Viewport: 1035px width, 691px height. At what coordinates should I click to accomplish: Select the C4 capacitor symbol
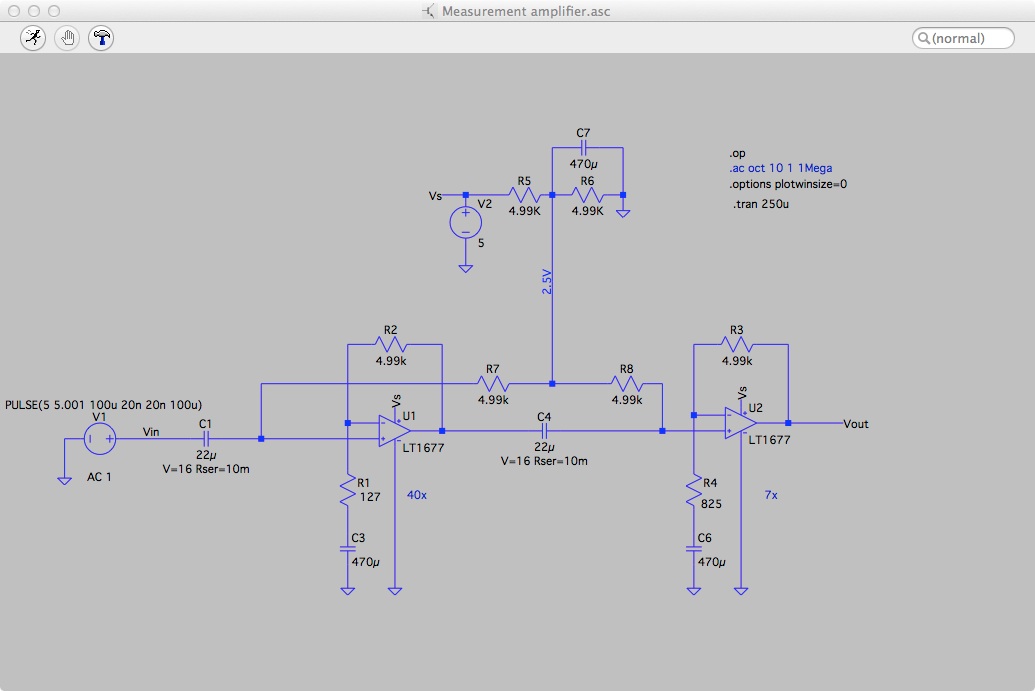[x=544, y=431]
